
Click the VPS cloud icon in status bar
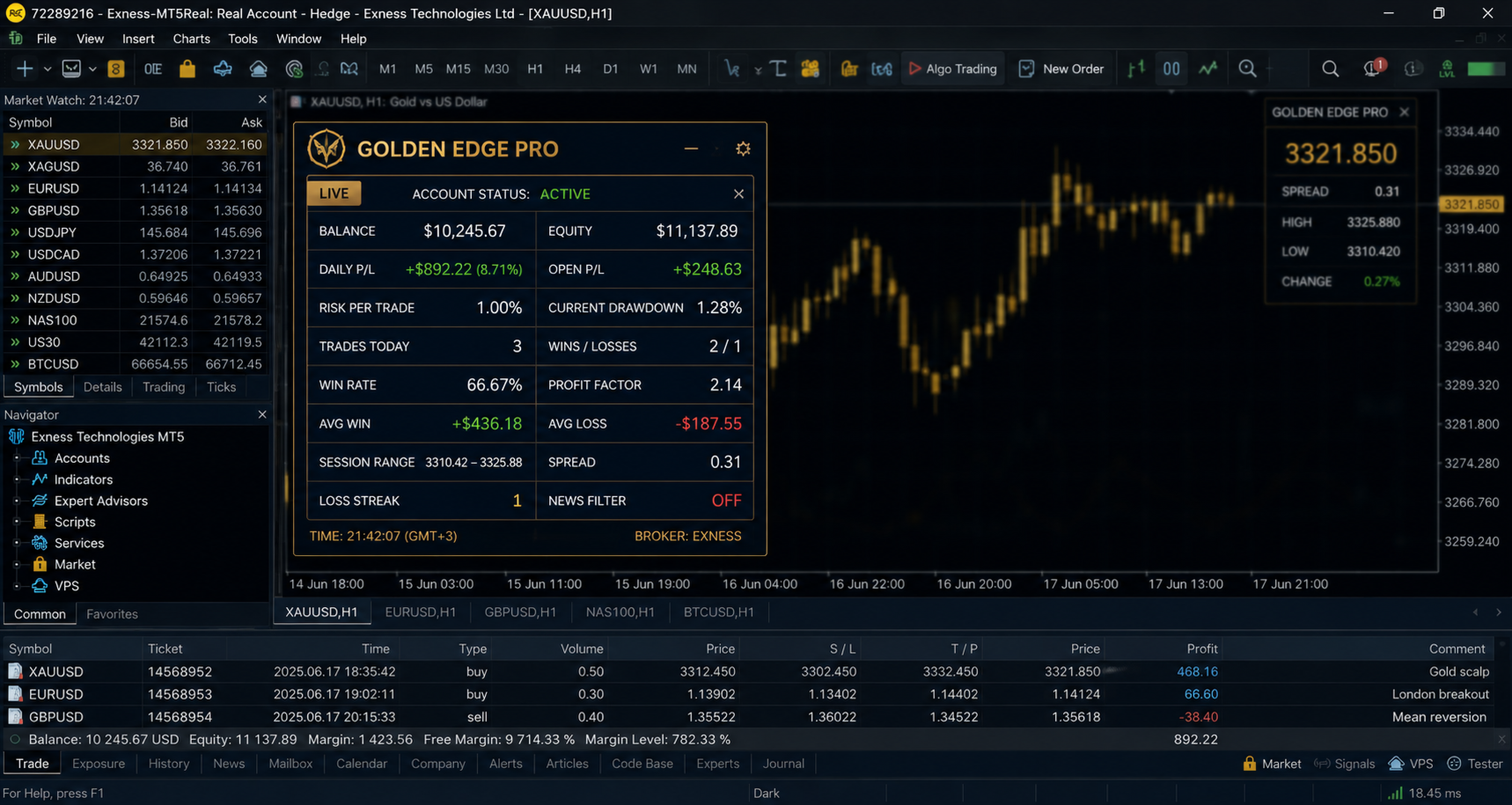(1396, 764)
